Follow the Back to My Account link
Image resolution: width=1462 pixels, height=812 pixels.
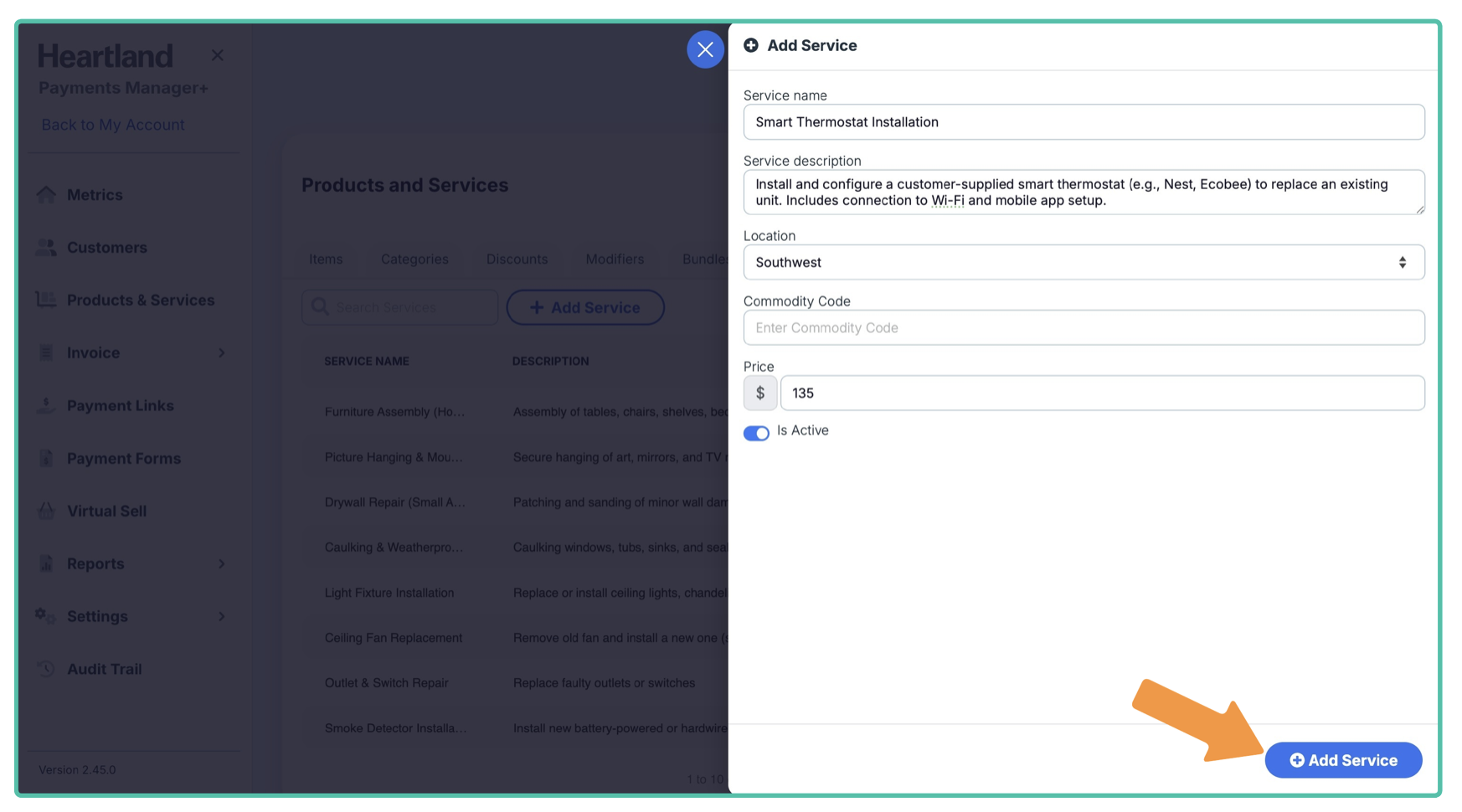click(113, 125)
